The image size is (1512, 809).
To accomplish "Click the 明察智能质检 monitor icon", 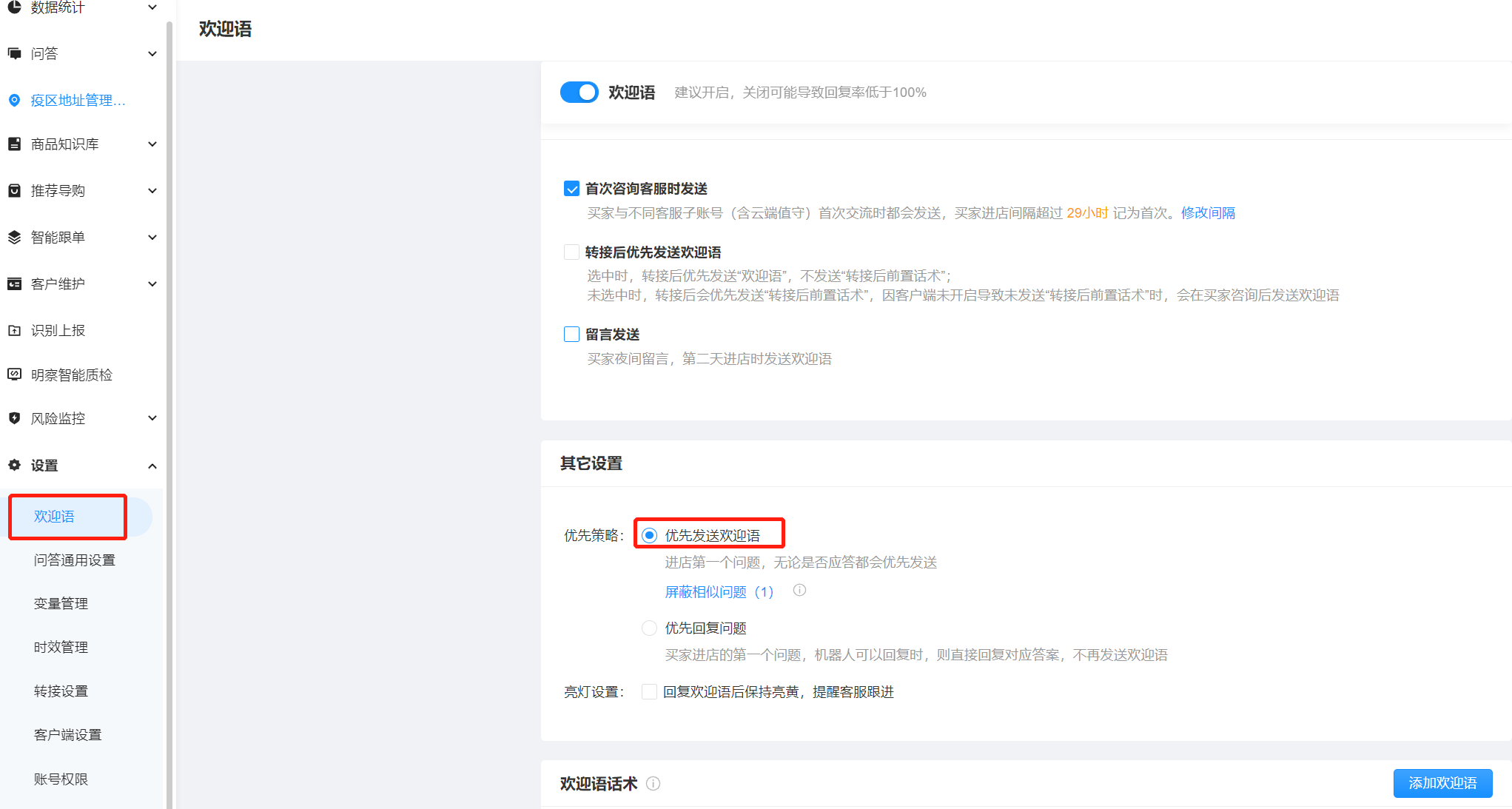I will pos(14,375).
